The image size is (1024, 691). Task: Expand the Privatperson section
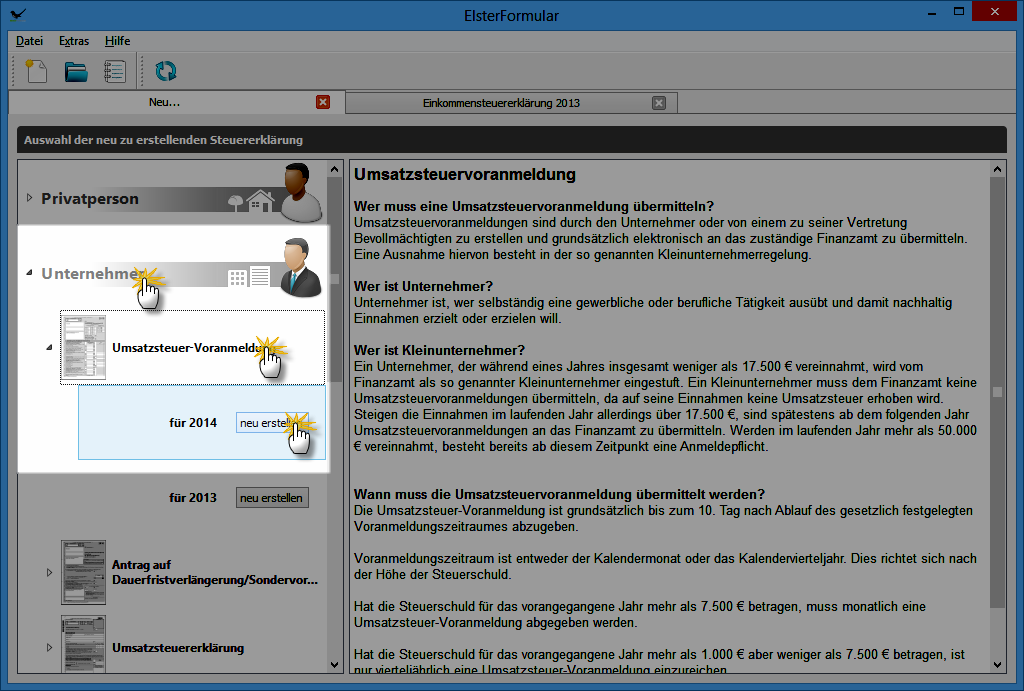pyautogui.click(x=29, y=197)
